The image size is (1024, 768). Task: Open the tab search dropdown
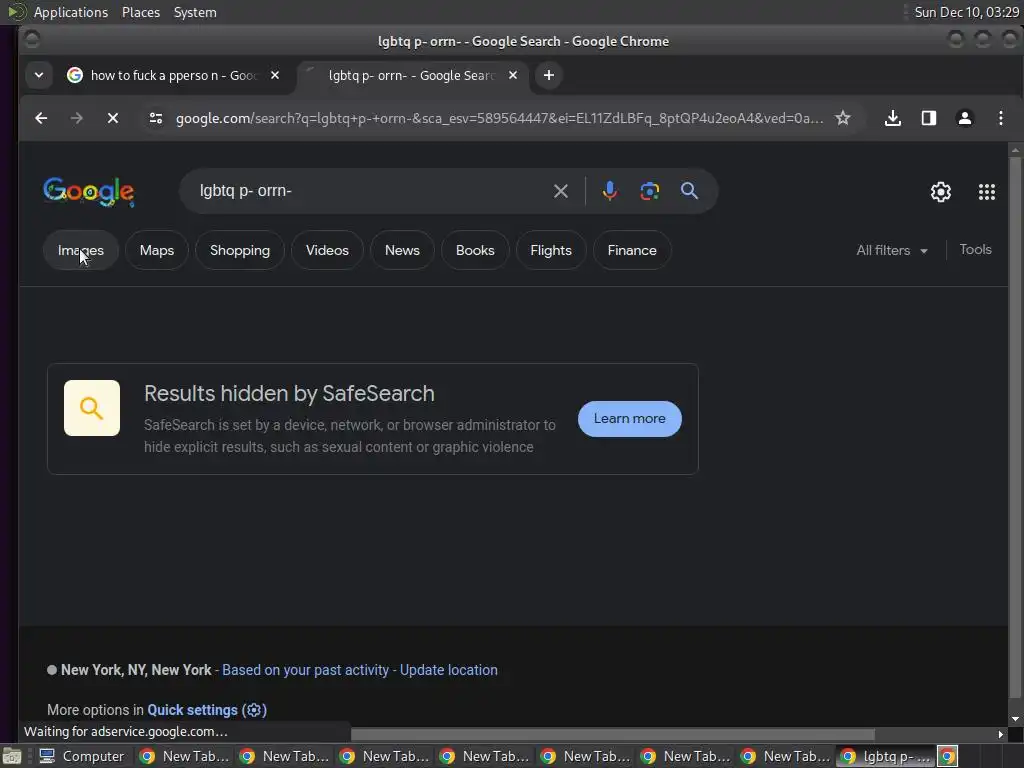[39, 75]
